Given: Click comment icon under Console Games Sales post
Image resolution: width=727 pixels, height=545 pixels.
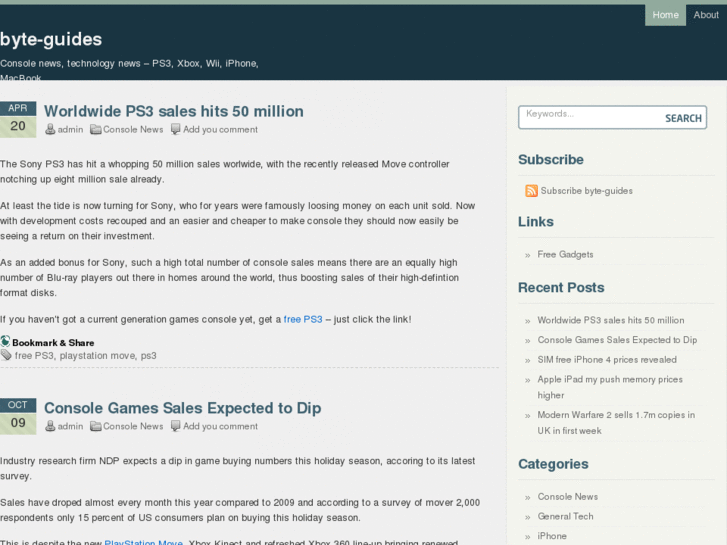Looking at the screenshot, I should pyautogui.click(x=175, y=425).
